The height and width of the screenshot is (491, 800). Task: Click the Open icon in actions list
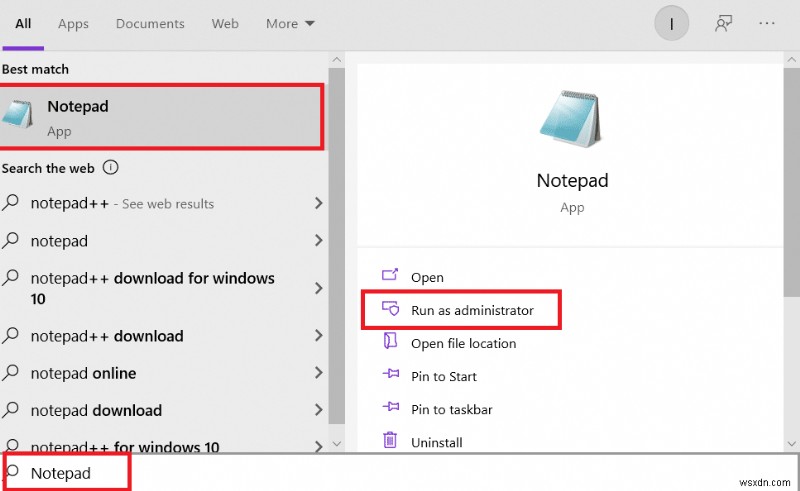click(x=390, y=277)
